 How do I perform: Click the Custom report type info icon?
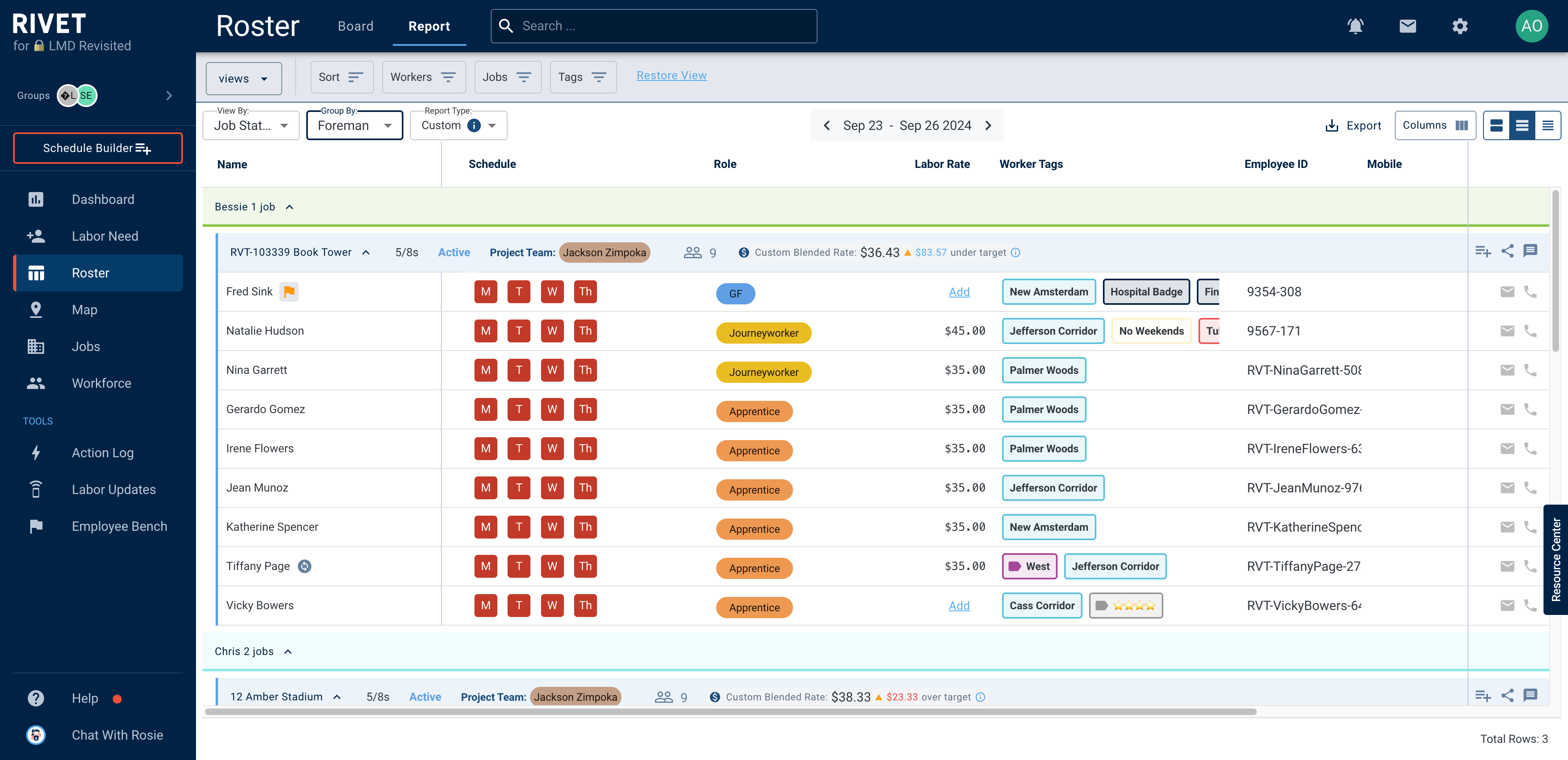click(474, 125)
